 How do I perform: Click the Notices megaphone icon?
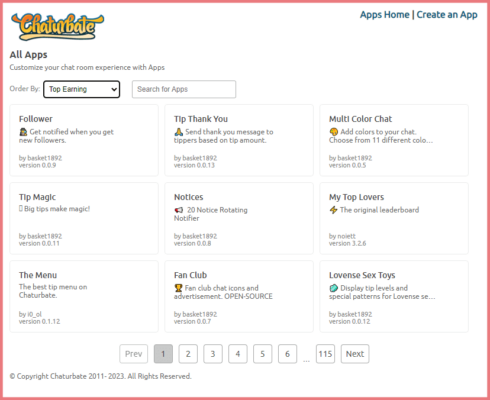pyautogui.click(x=179, y=210)
